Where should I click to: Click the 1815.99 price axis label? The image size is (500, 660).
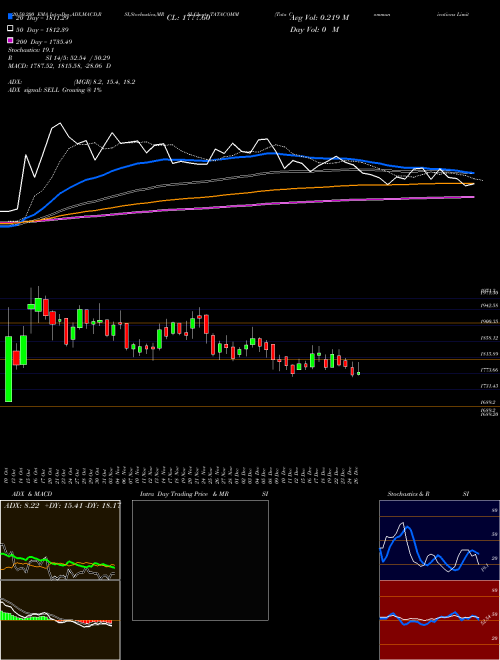point(489,354)
